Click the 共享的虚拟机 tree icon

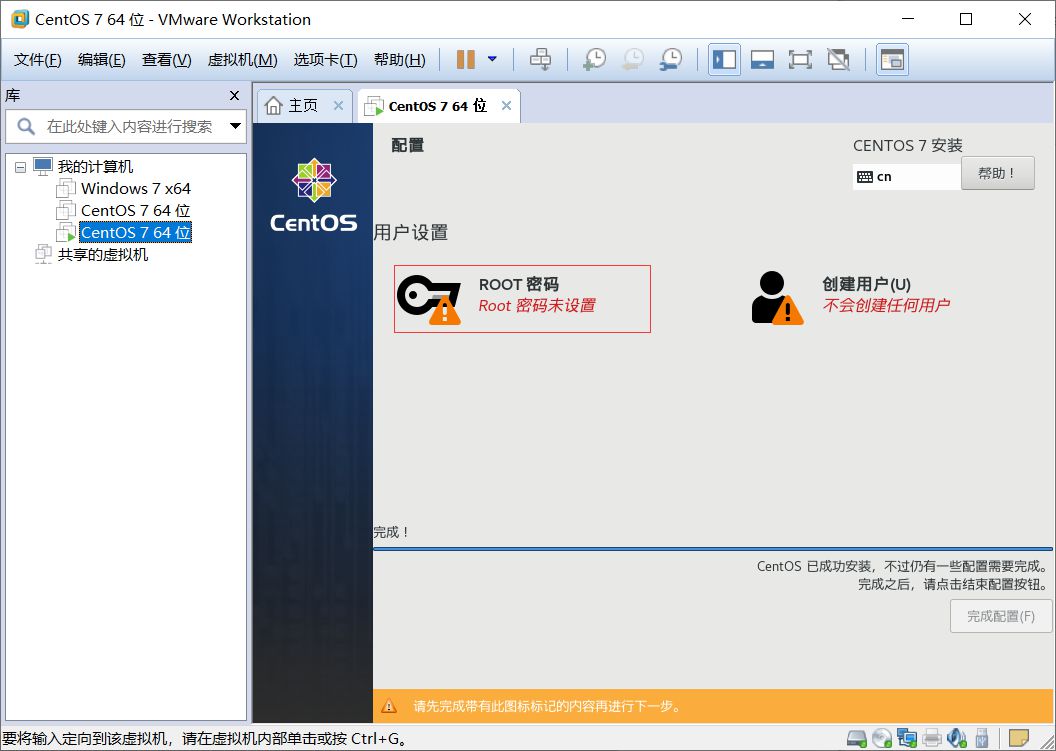(x=43, y=255)
